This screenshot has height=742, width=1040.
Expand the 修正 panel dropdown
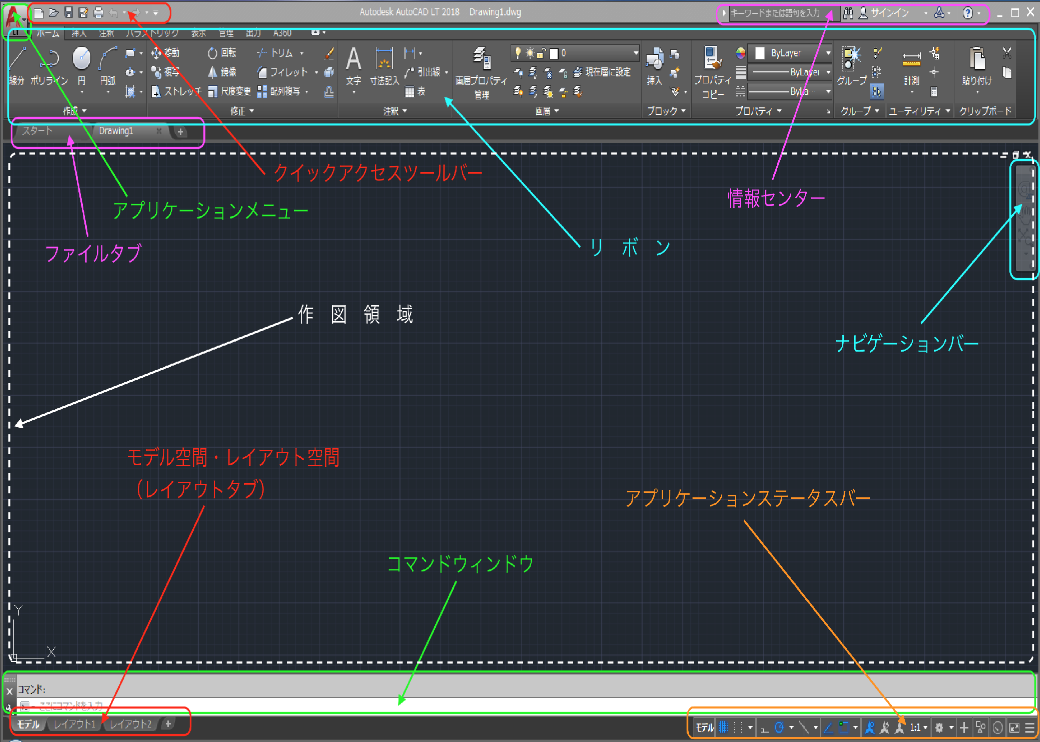click(242, 111)
